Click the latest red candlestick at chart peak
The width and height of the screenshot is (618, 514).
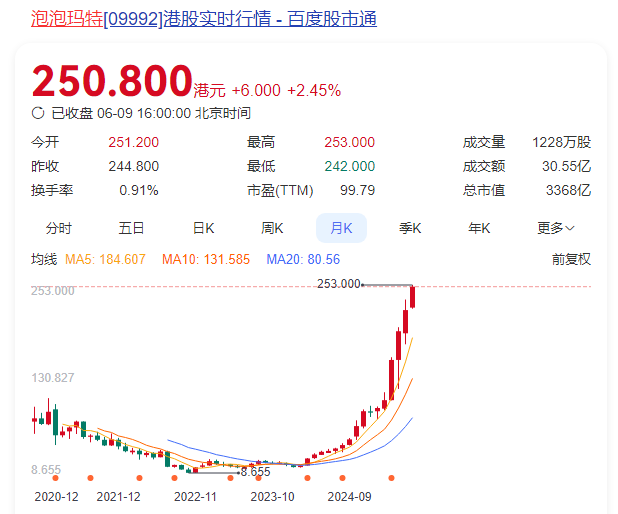coord(413,297)
